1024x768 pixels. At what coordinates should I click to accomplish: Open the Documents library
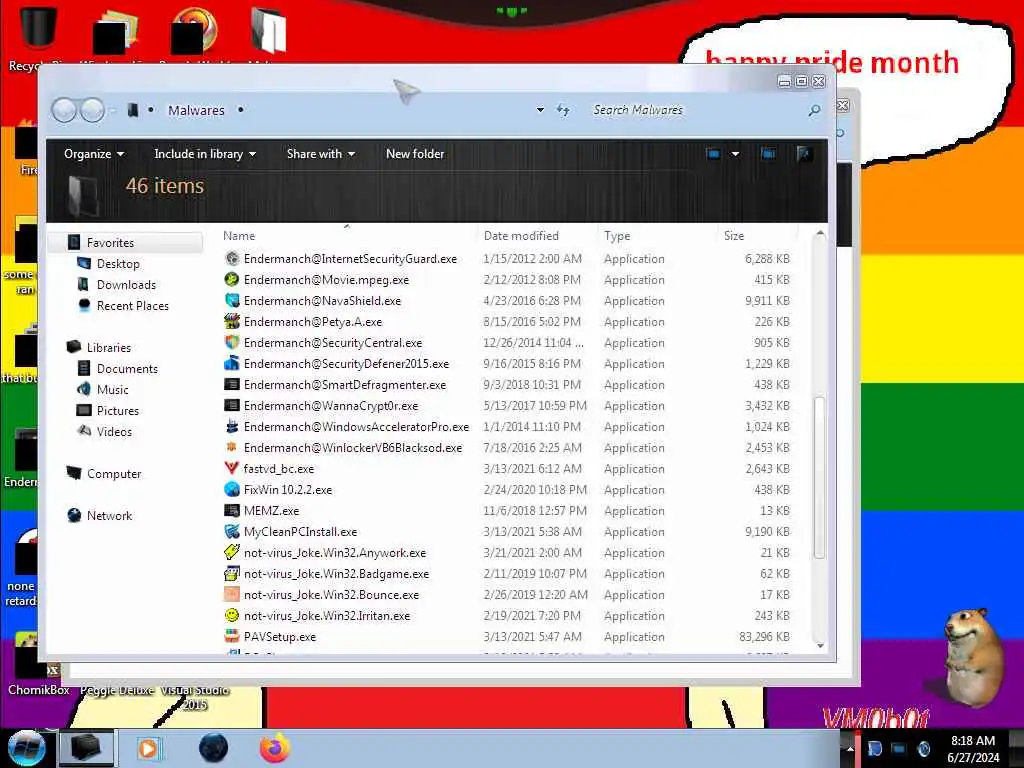[127, 368]
